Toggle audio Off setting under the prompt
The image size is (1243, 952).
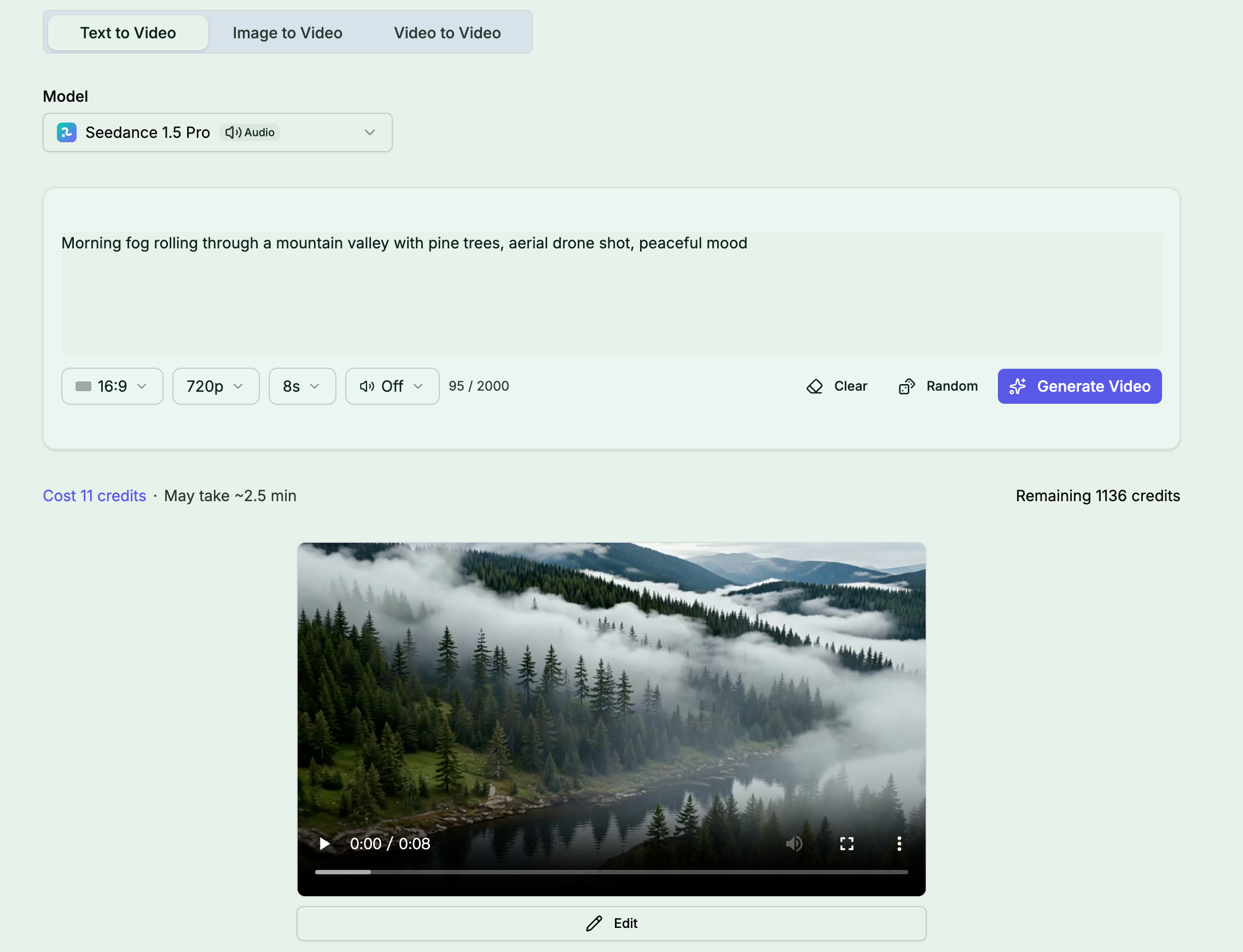click(392, 386)
